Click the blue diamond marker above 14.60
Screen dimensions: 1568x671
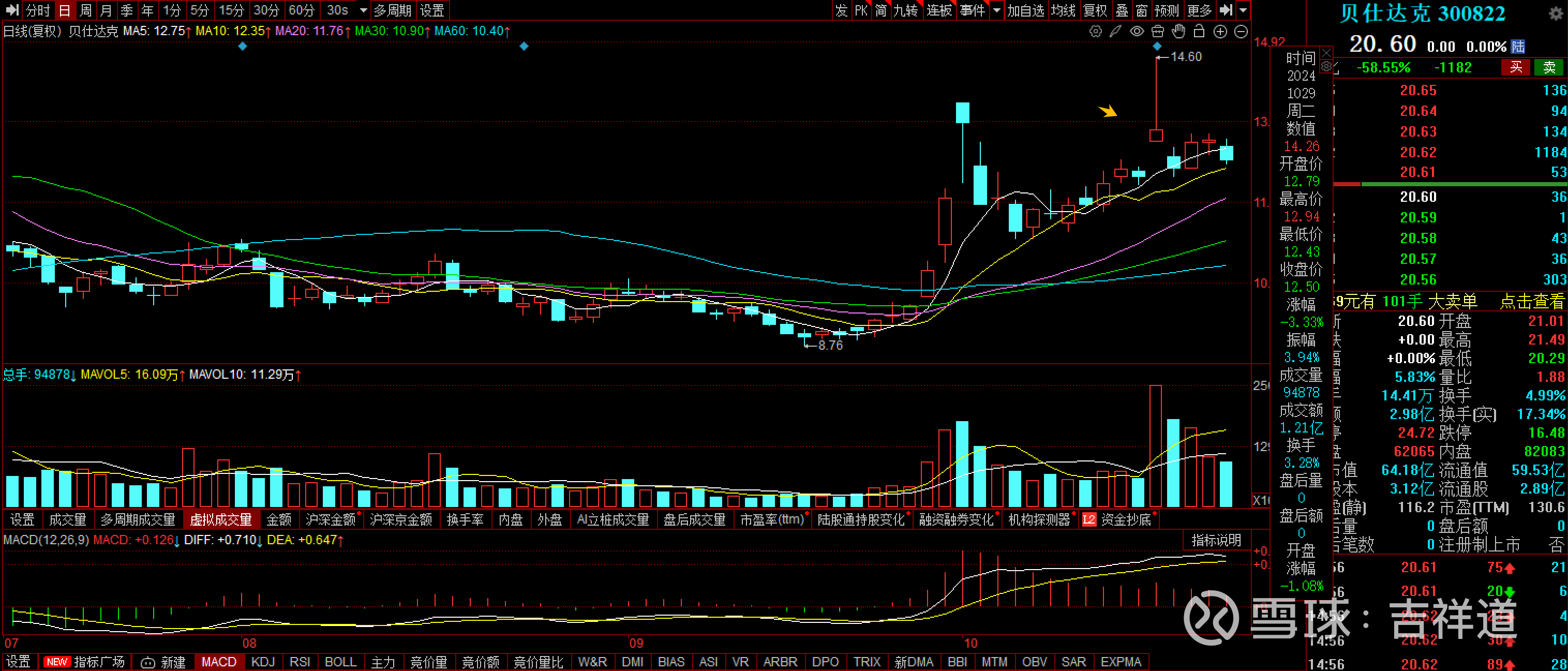[1157, 46]
